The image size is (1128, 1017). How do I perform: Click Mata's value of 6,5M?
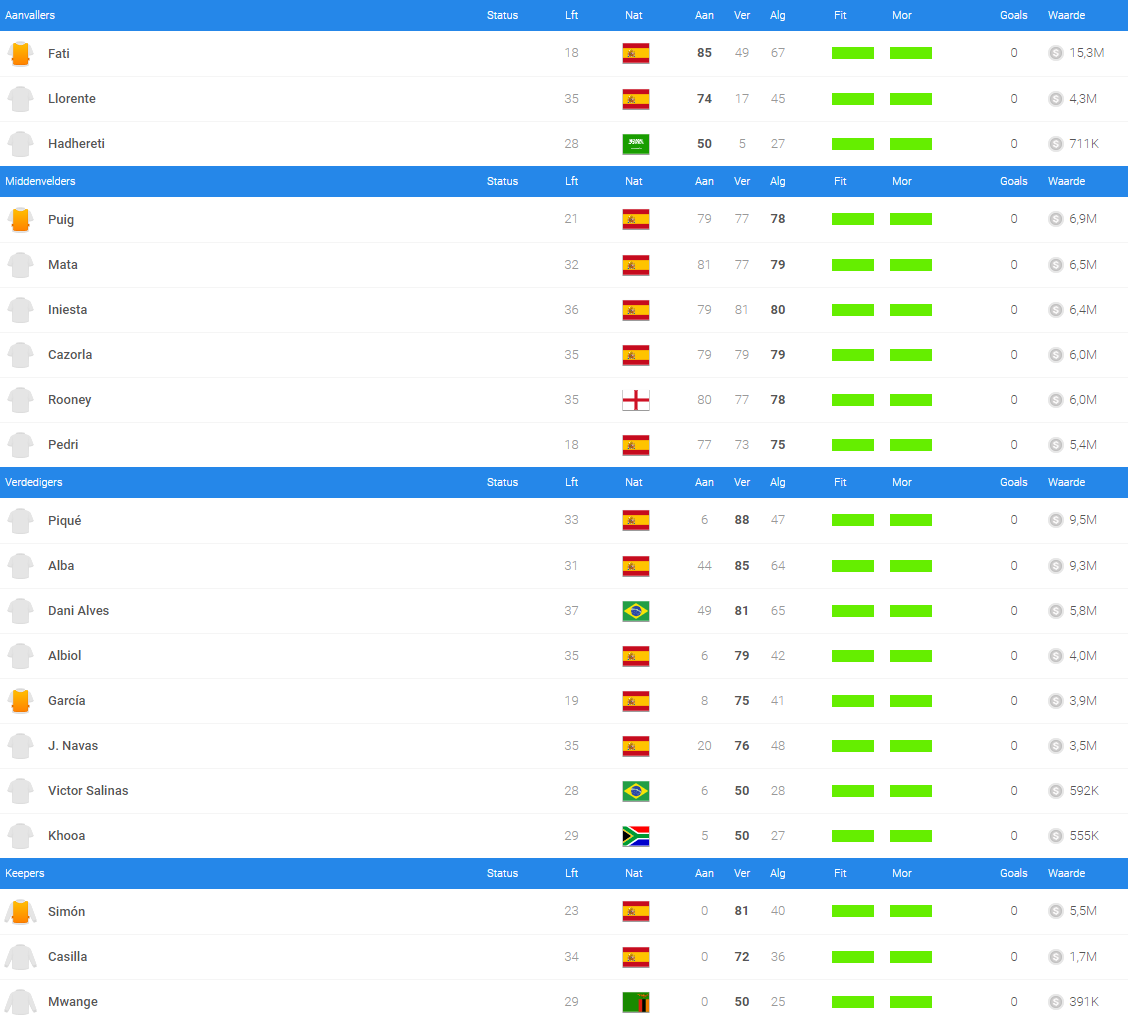tap(1083, 265)
